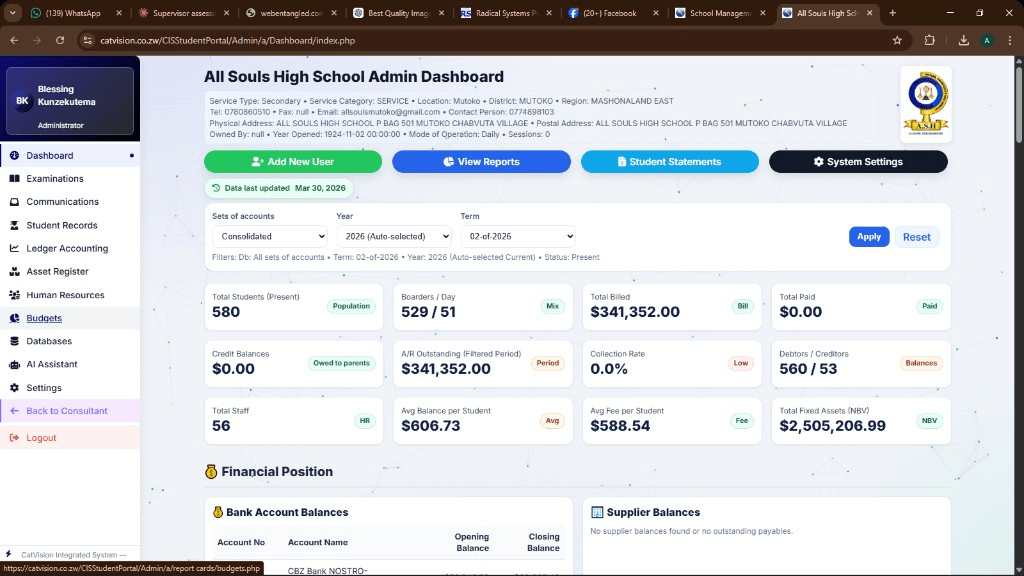Viewport: 1024px width, 576px height.
Task: Click the Budgets pie chart icon
Action: (x=14, y=318)
